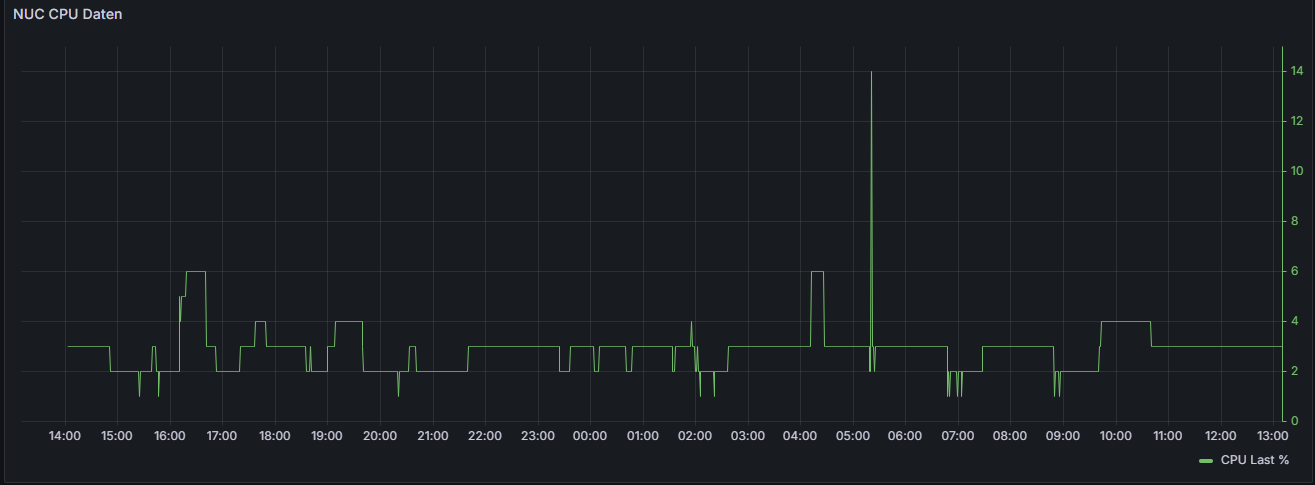Image resolution: width=1315 pixels, height=485 pixels.
Task: Click the 15:00 time axis label
Action: pyautogui.click(x=117, y=436)
